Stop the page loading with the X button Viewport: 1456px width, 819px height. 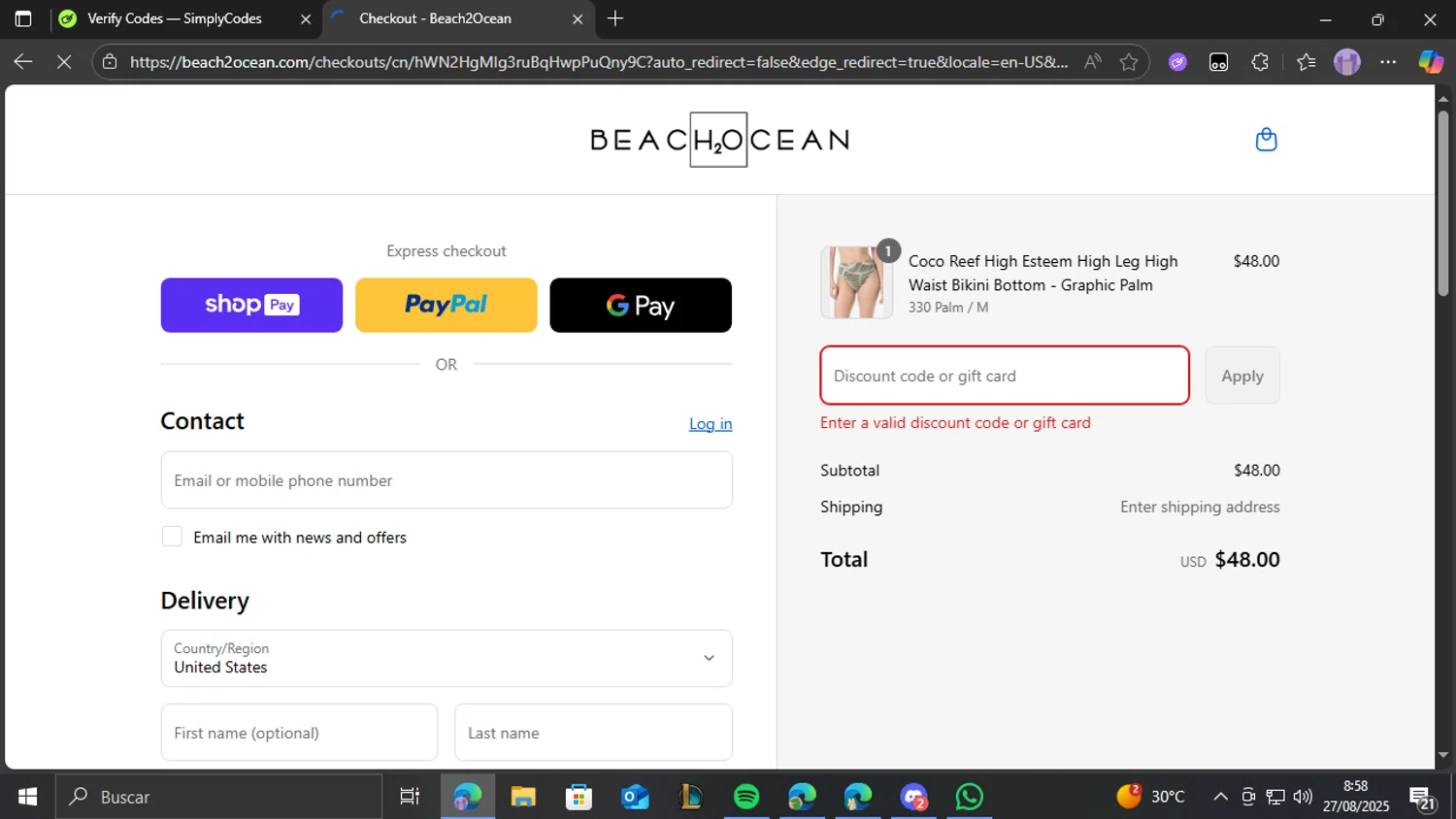point(64,62)
